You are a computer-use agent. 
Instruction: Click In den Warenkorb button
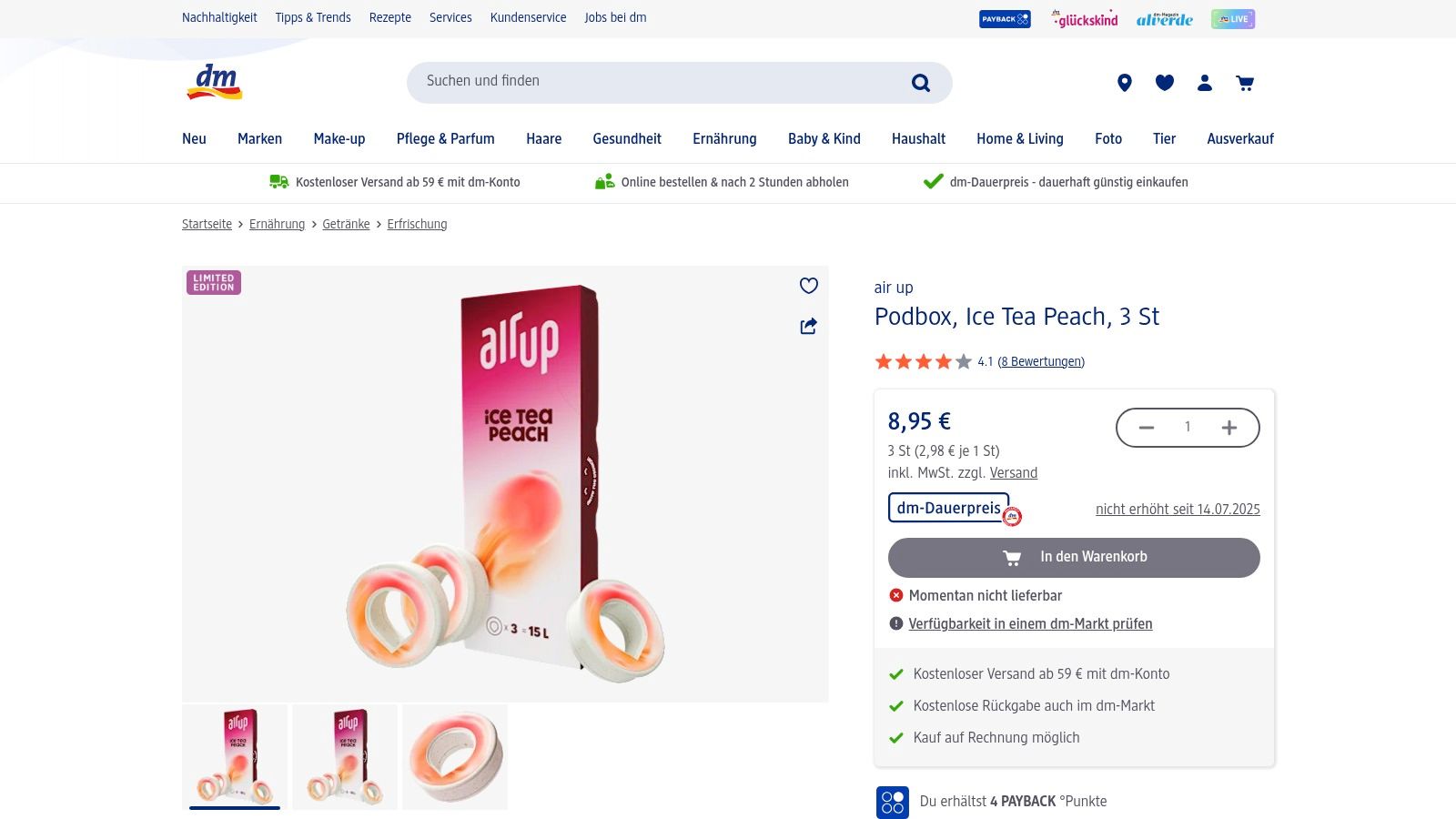[x=1074, y=557]
